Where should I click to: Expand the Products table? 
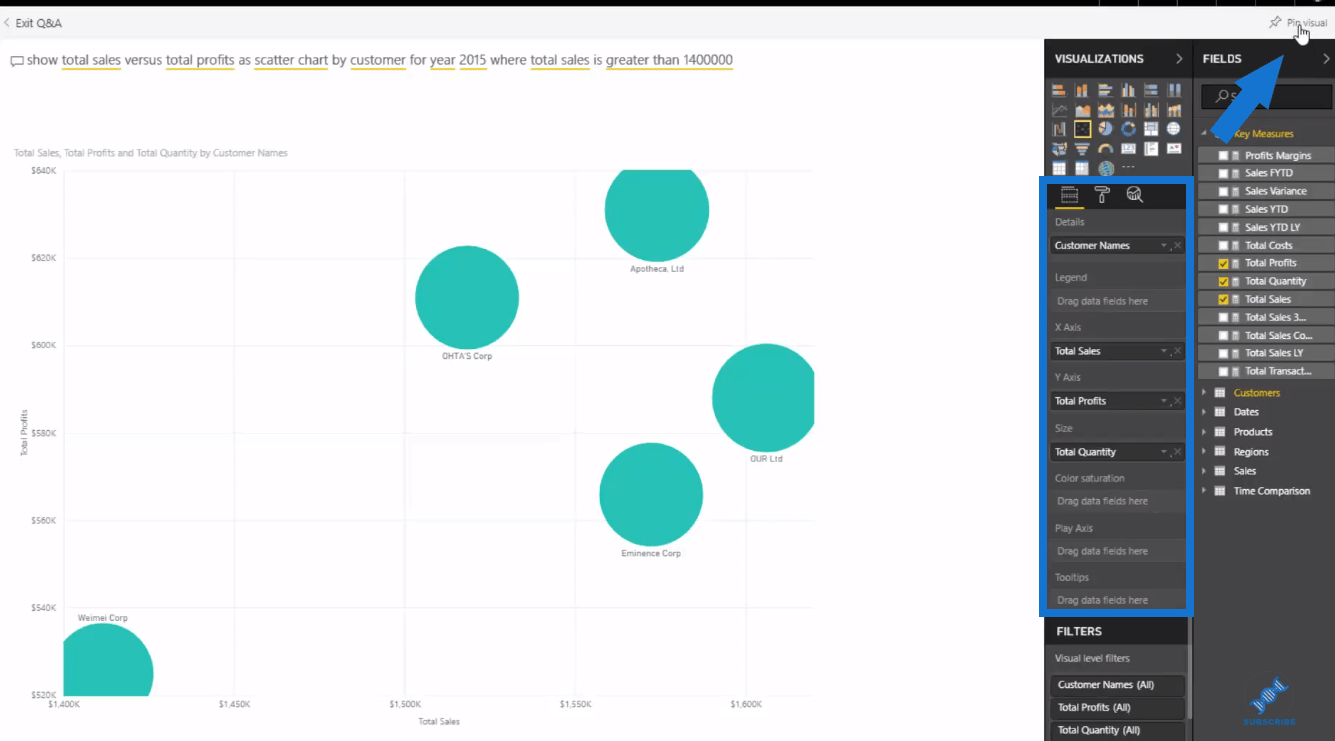pyautogui.click(x=1204, y=432)
